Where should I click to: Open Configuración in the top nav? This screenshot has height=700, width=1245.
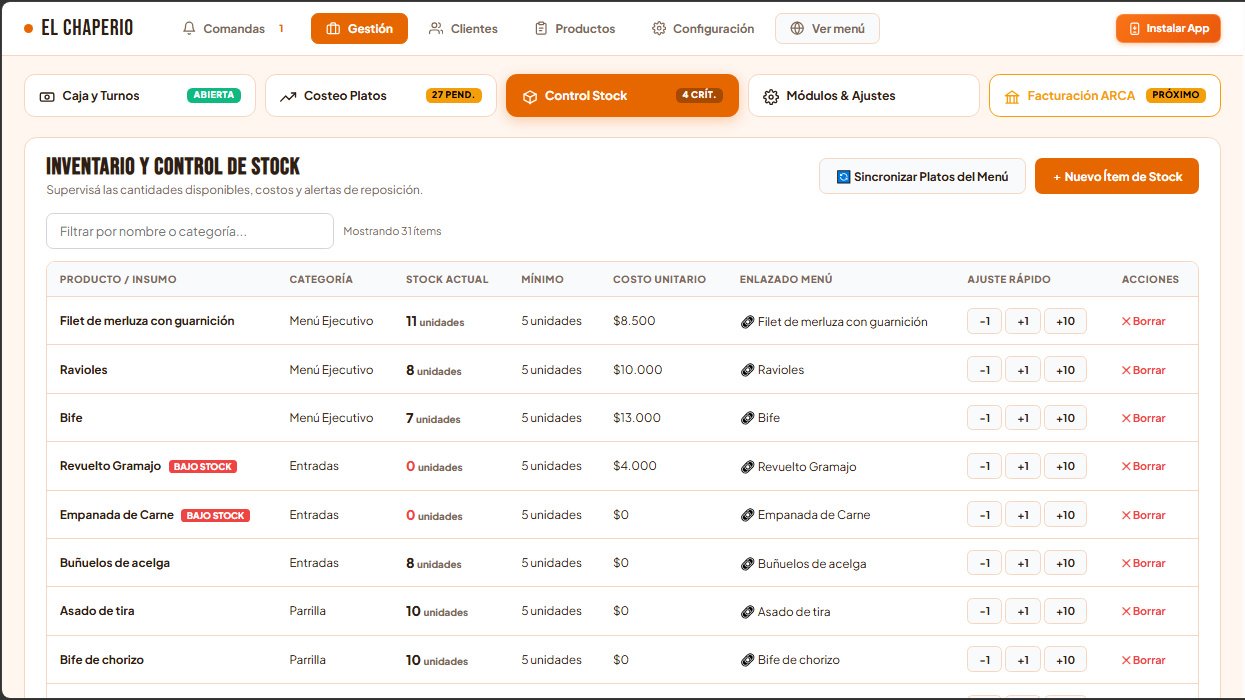tap(702, 29)
